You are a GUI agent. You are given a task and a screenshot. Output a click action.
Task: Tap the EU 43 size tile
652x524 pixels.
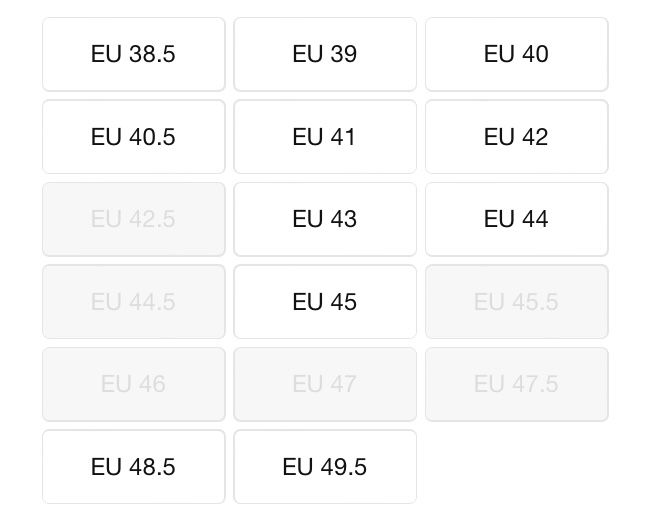click(x=325, y=219)
